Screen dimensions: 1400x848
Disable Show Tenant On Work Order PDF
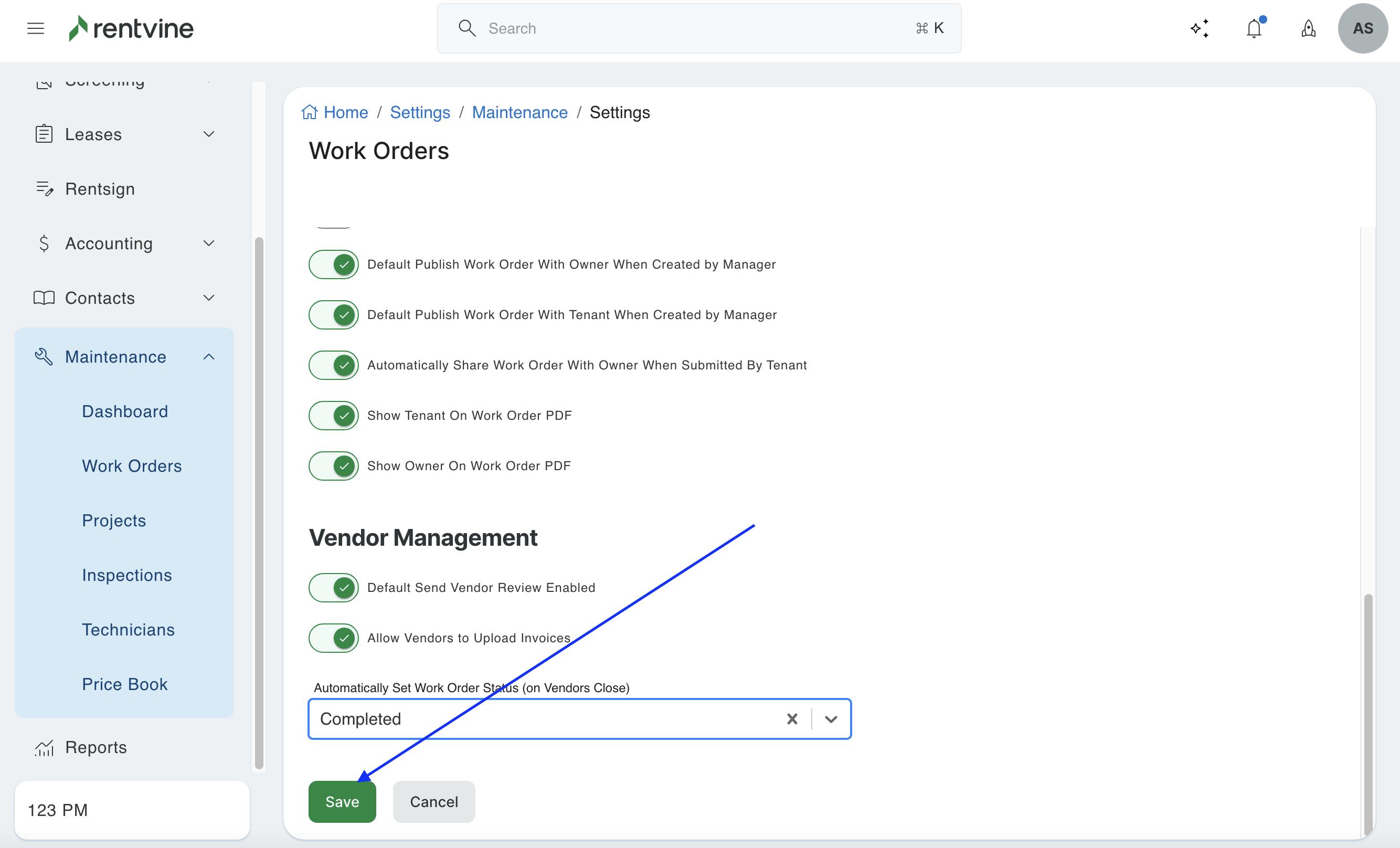click(x=334, y=416)
